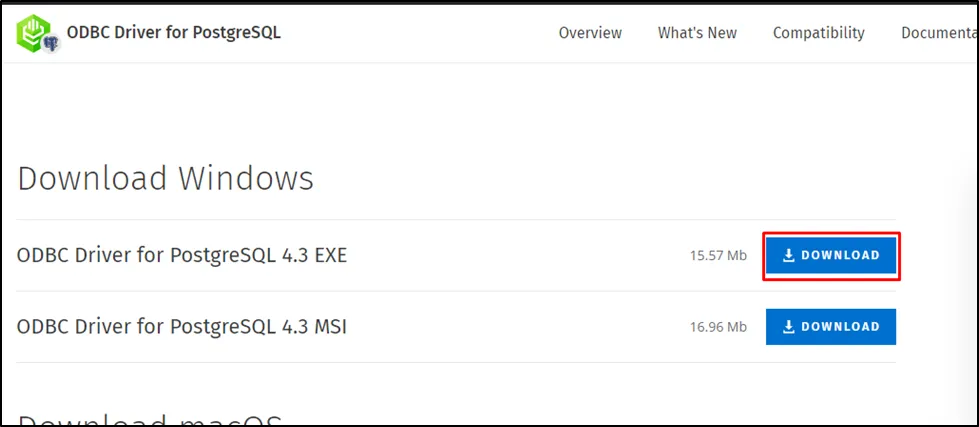Open the Overview tab

(x=590, y=33)
